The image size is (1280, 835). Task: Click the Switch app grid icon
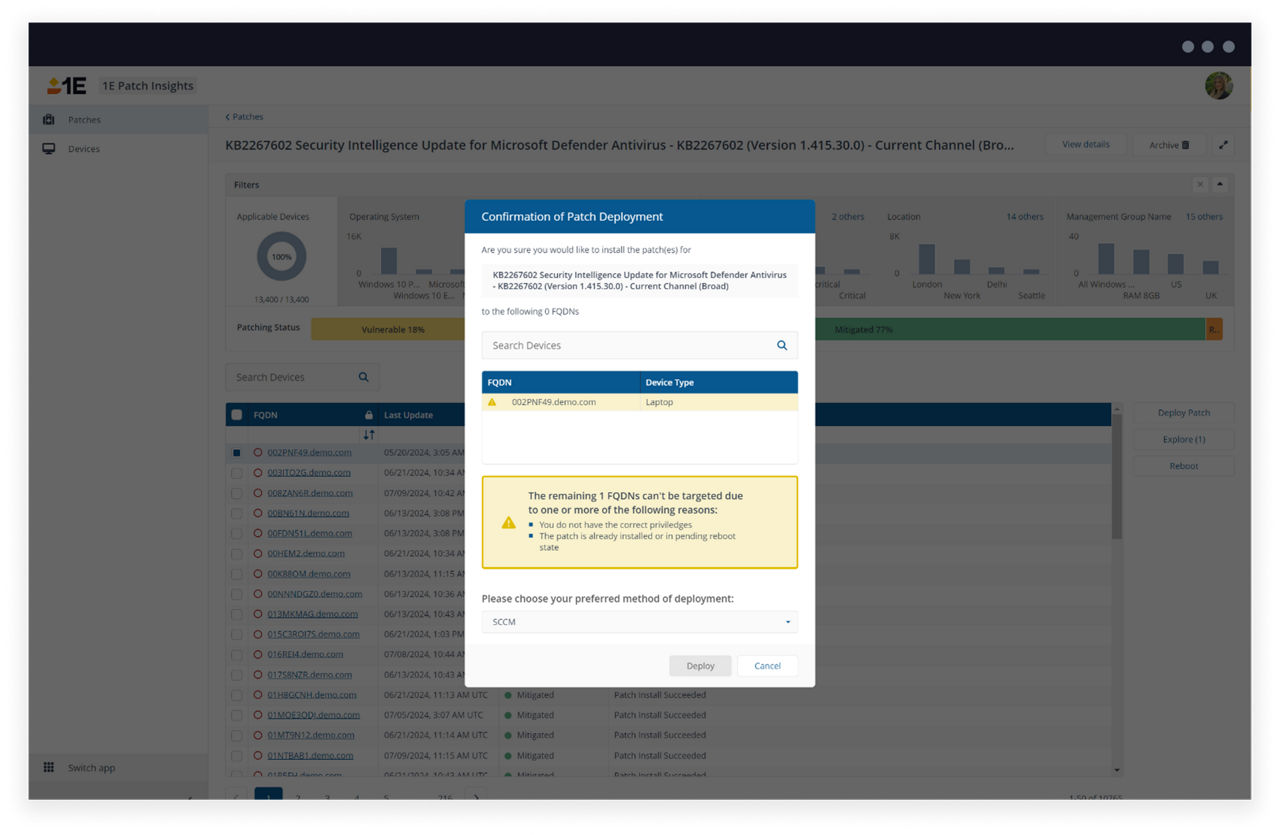pos(49,768)
